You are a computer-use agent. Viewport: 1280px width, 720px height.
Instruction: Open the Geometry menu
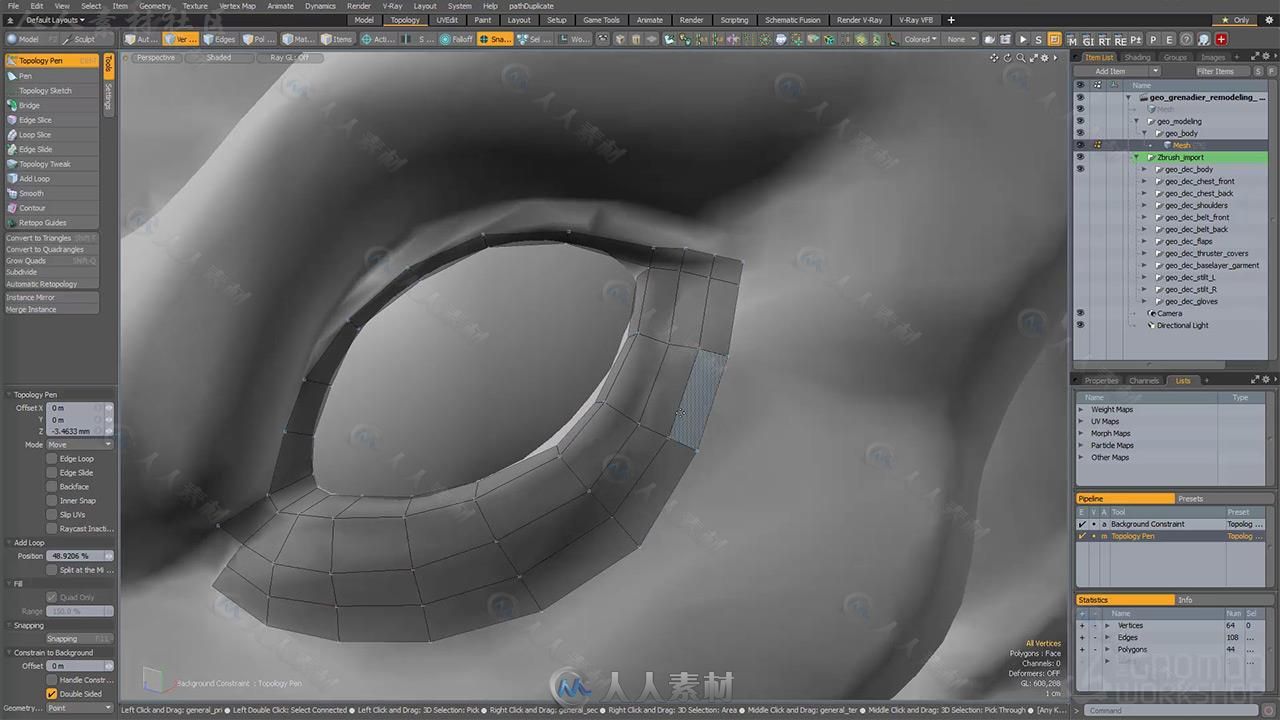155,6
